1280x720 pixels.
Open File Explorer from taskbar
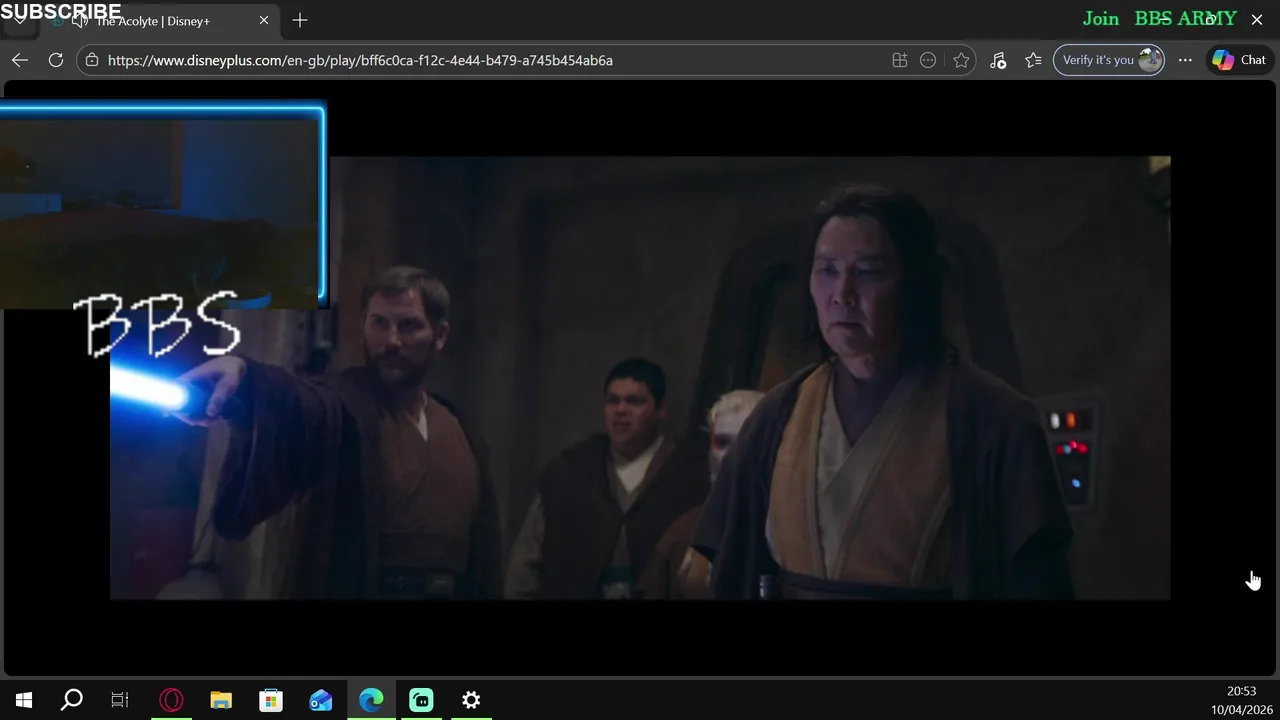(221, 700)
